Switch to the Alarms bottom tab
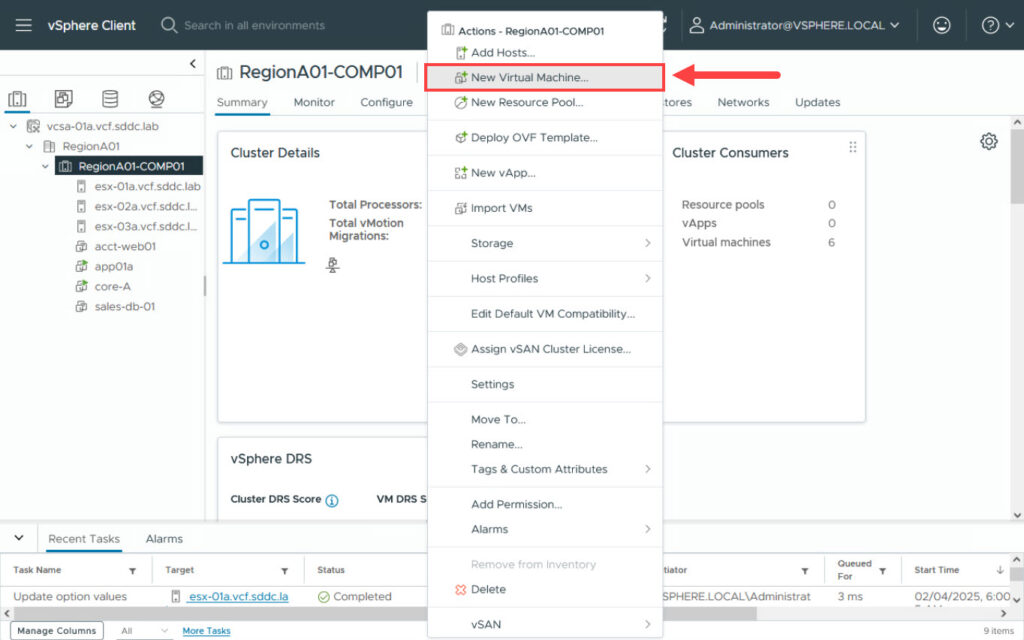Viewport: 1024px width, 640px height. click(x=164, y=539)
